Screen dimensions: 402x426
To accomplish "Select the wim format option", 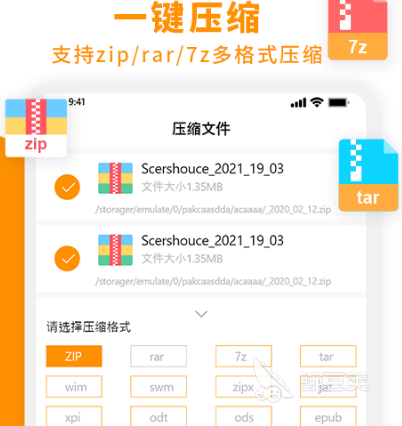I will (x=74, y=387).
